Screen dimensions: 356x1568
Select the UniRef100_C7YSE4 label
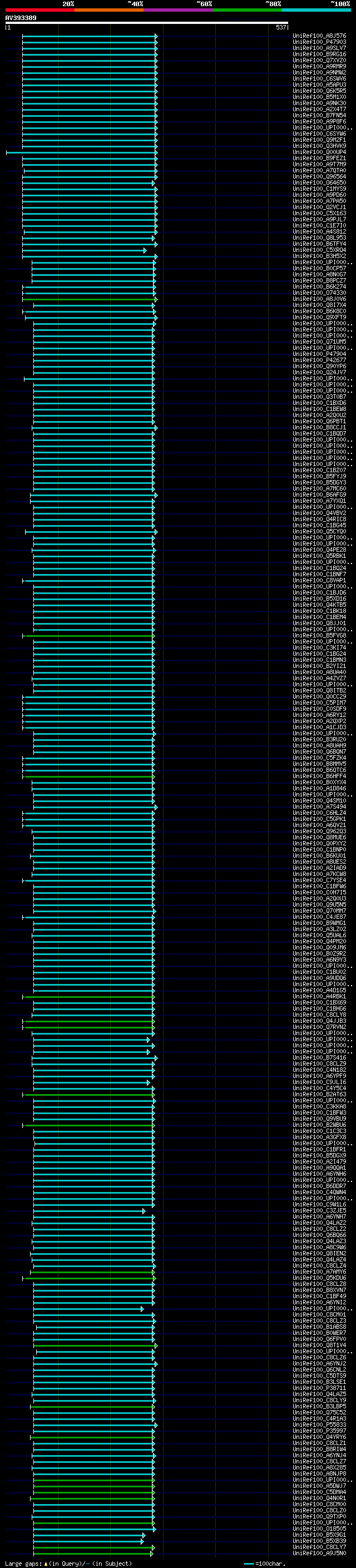click(x=319, y=880)
